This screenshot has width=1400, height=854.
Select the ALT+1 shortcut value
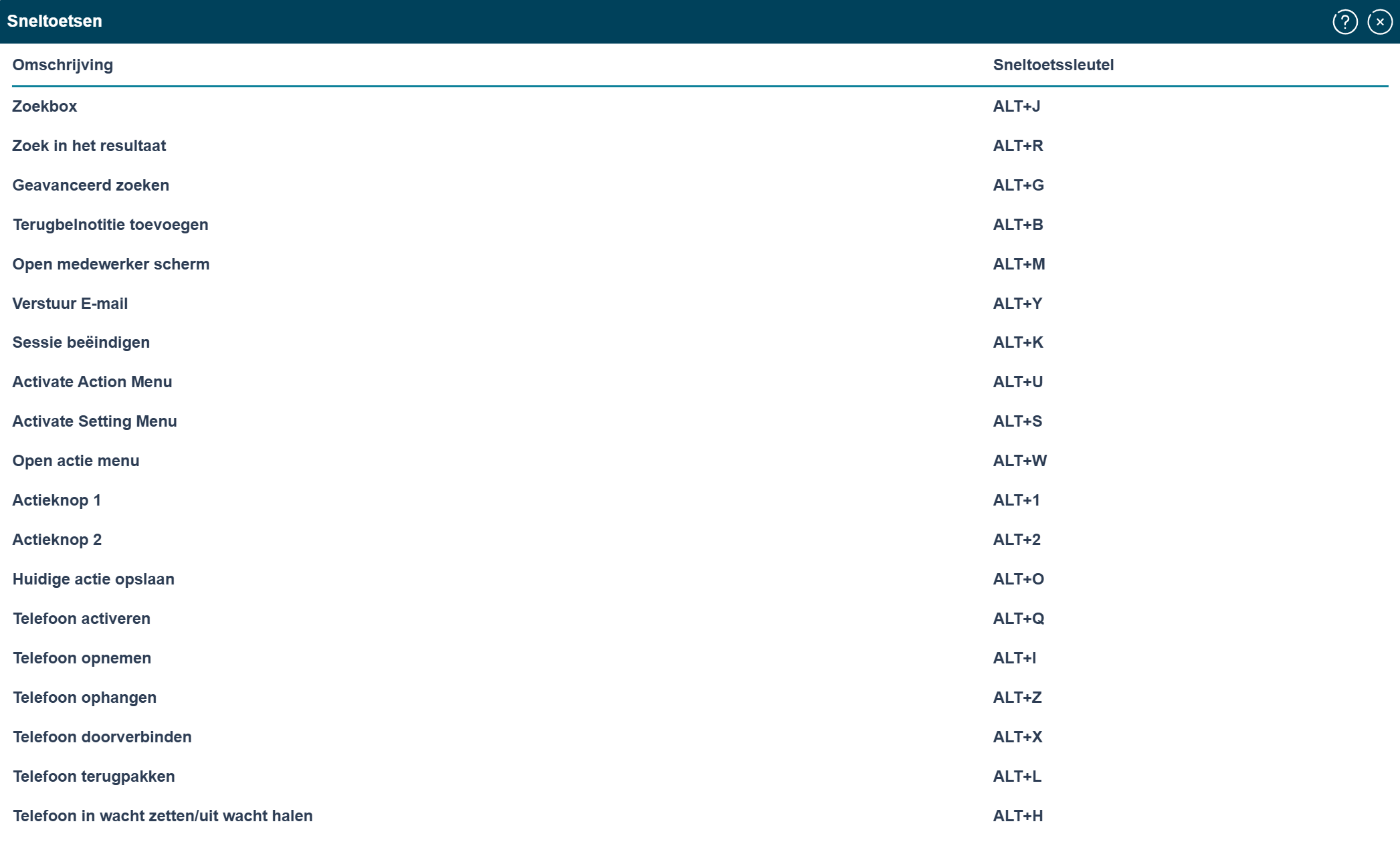(1016, 500)
